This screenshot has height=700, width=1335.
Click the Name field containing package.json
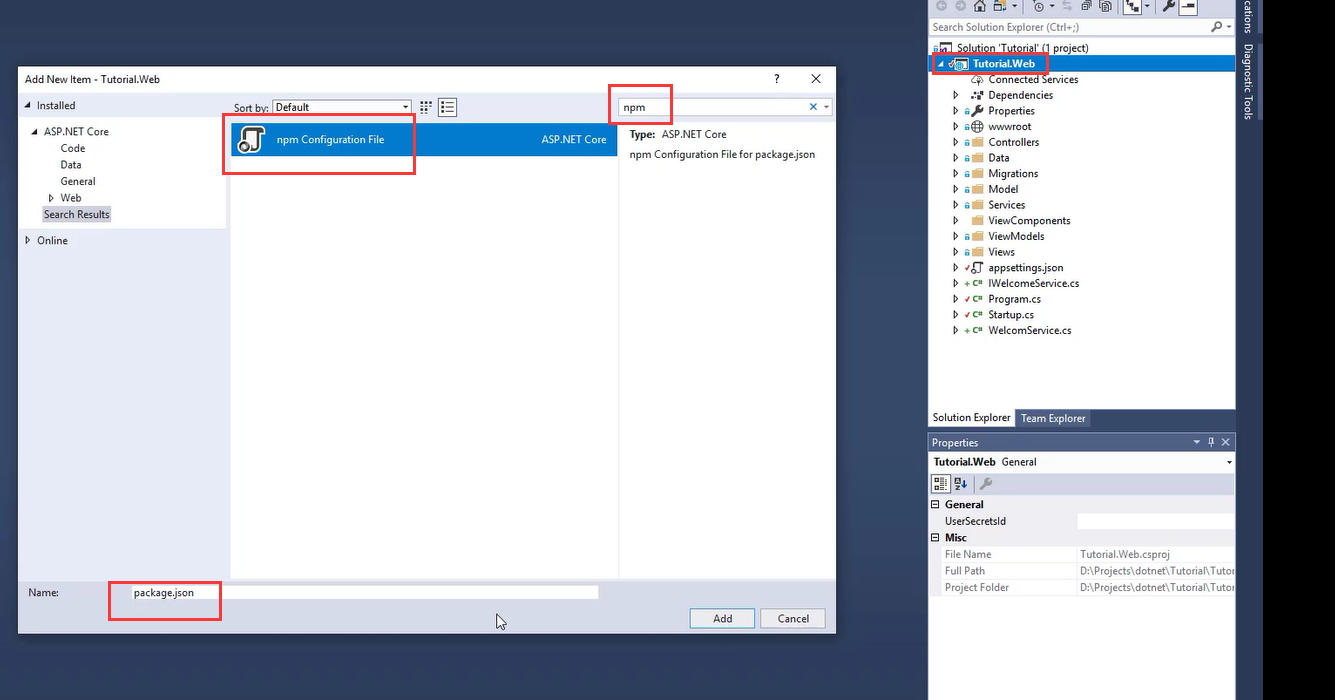coord(364,592)
